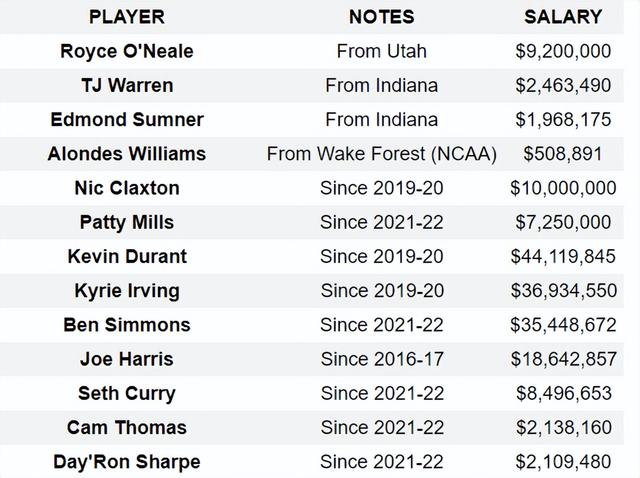Select Royce O'Neale player name
This screenshot has height=478, width=640.
click(x=127, y=51)
